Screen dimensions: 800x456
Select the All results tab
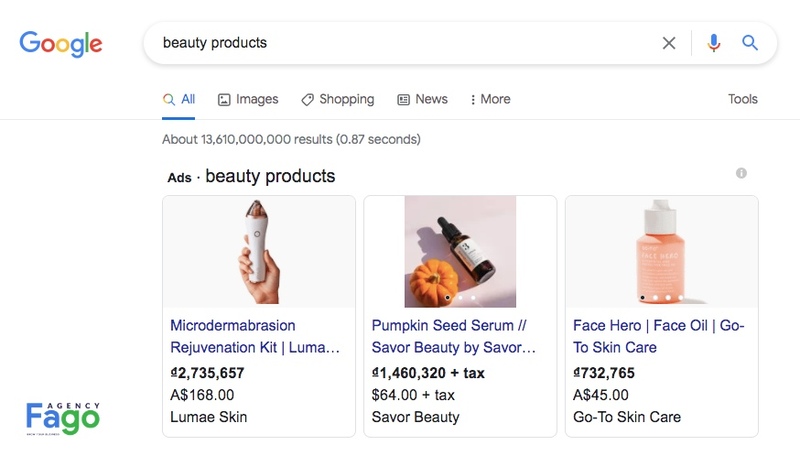coord(179,99)
